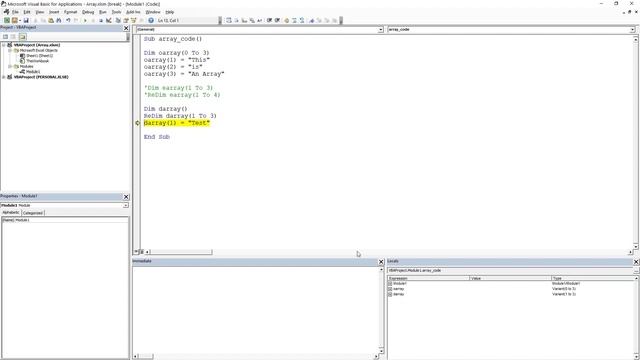This screenshot has height=360, width=640.
Task: Click View Code icon in Project pane
Action: pyautogui.click(x=5, y=37)
